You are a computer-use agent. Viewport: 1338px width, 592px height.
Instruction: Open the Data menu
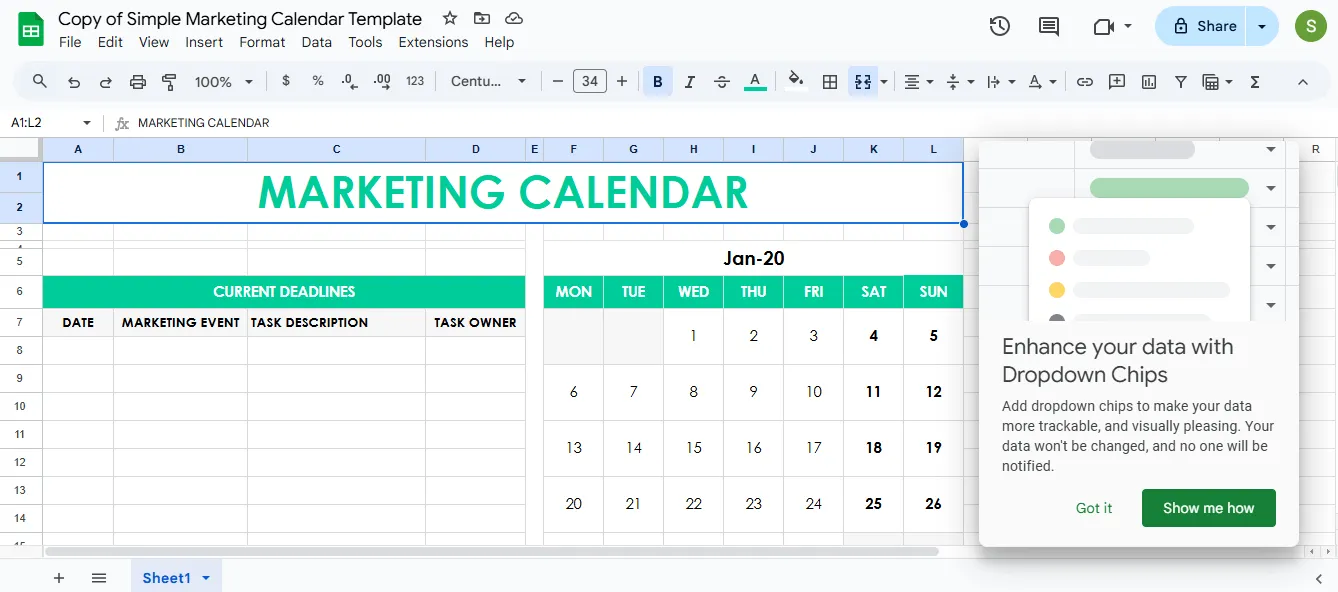point(316,42)
